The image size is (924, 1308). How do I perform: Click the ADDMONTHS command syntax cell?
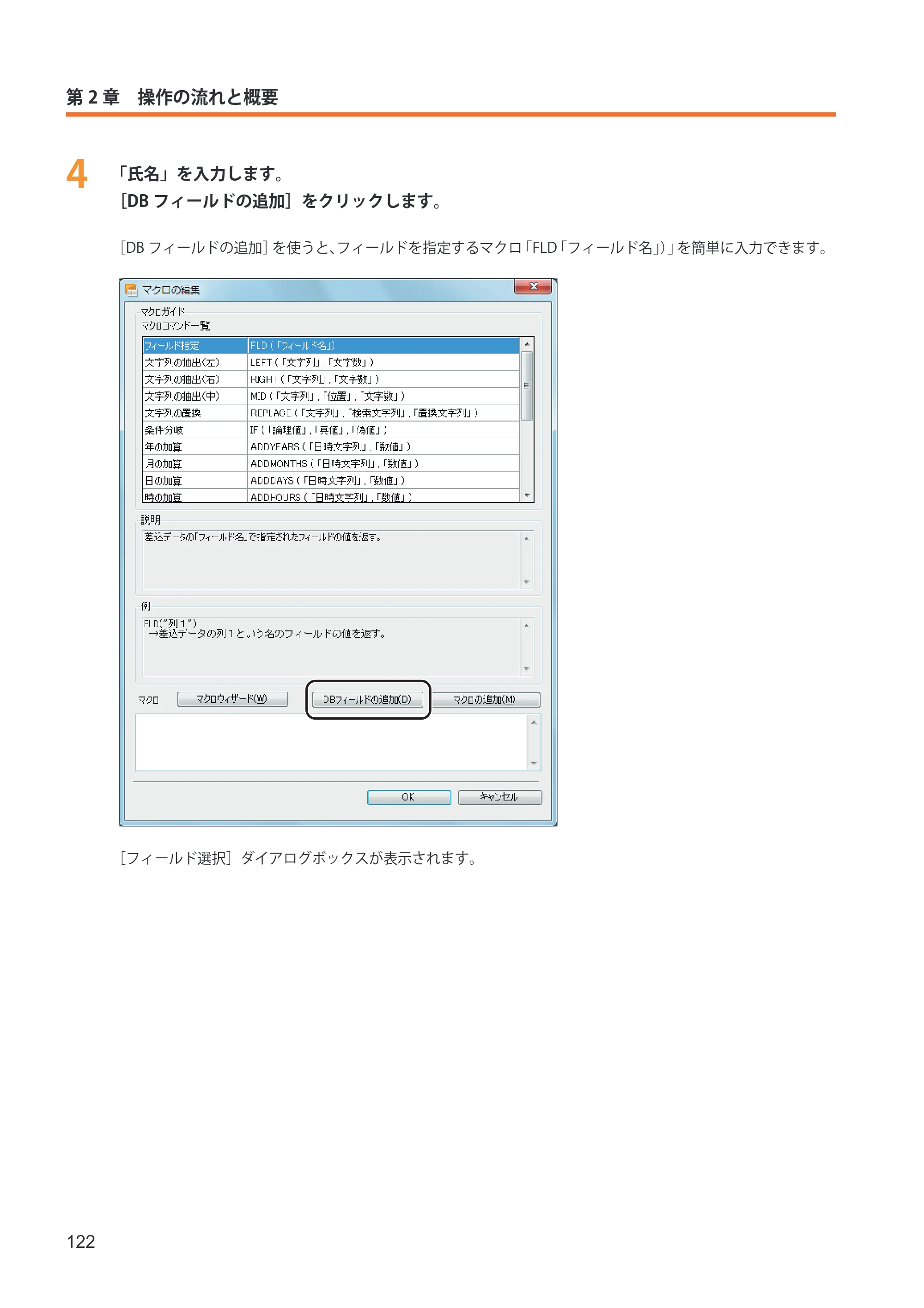(383, 464)
